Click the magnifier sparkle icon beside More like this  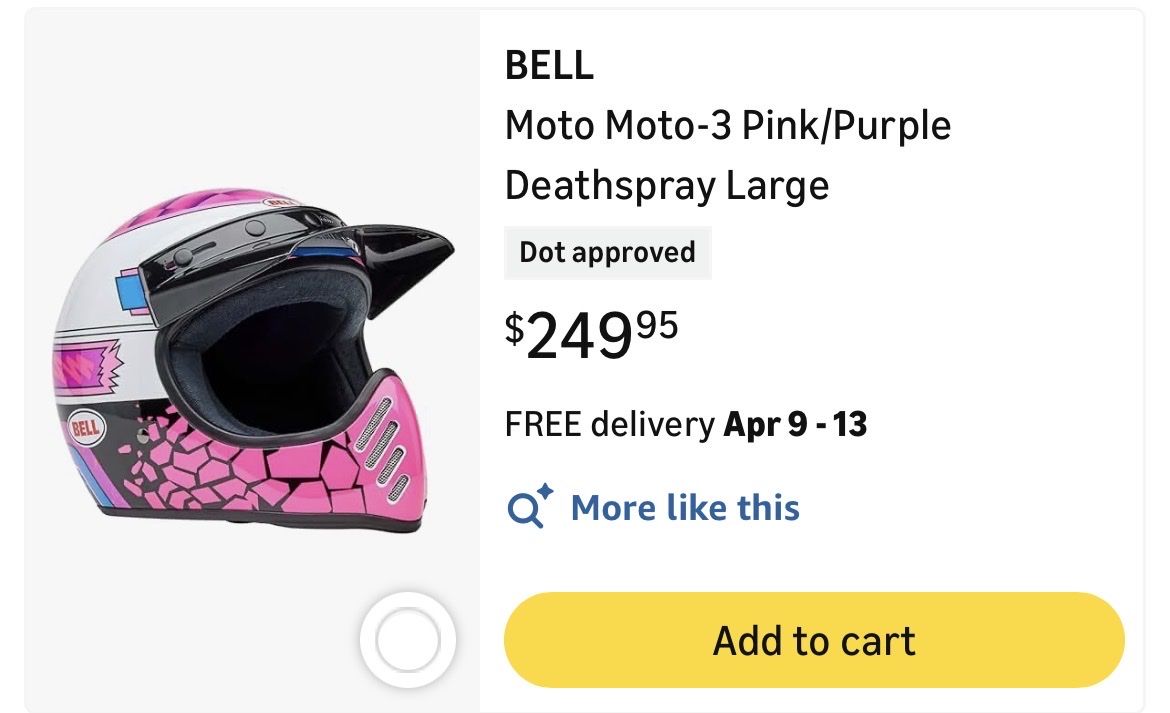pyautogui.click(x=529, y=506)
